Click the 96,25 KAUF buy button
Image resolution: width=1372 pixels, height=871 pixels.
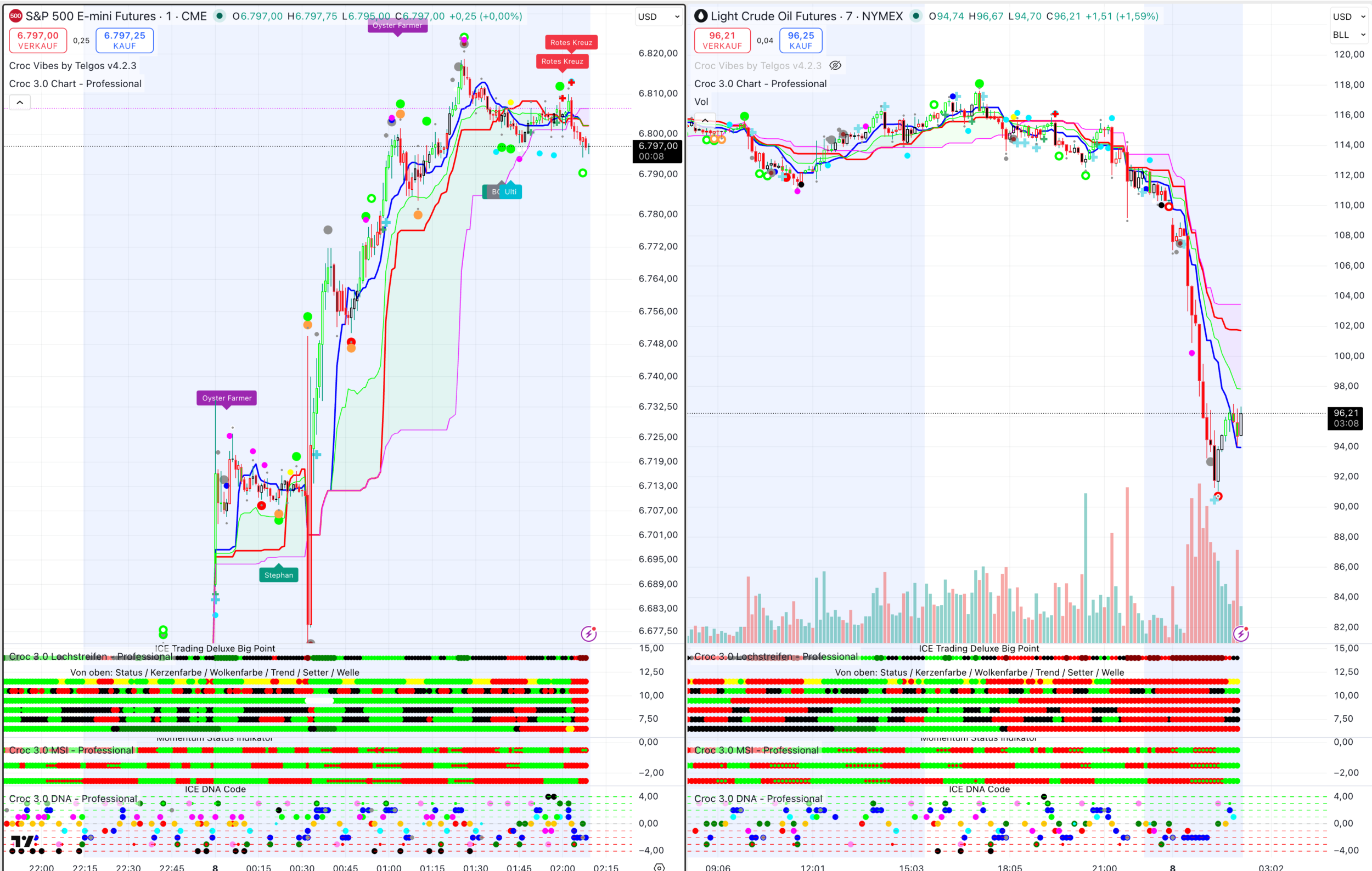[x=801, y=41]
